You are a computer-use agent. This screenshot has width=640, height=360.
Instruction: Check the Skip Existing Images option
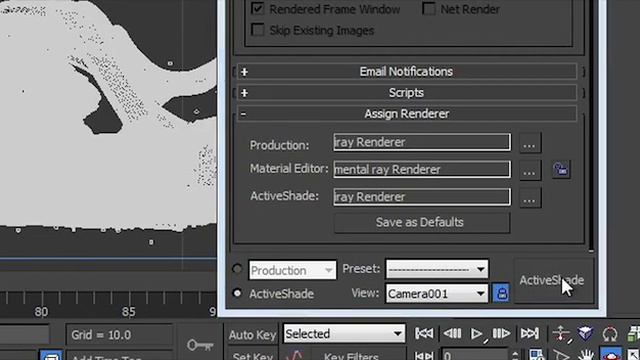tap(258, 30)
